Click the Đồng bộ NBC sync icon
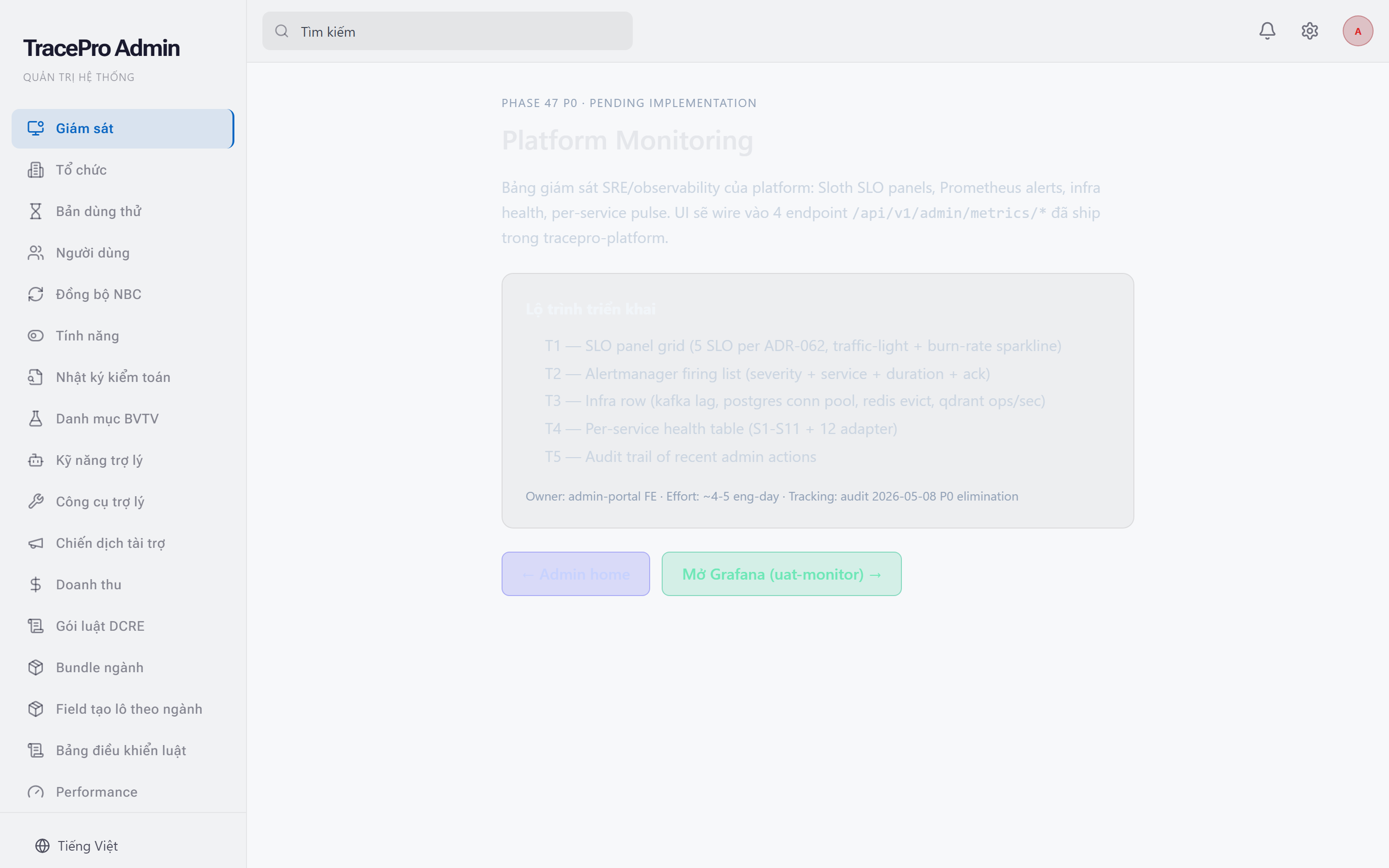The width and height of the screenshot is (1389, 868). click(x=36, y=294)
